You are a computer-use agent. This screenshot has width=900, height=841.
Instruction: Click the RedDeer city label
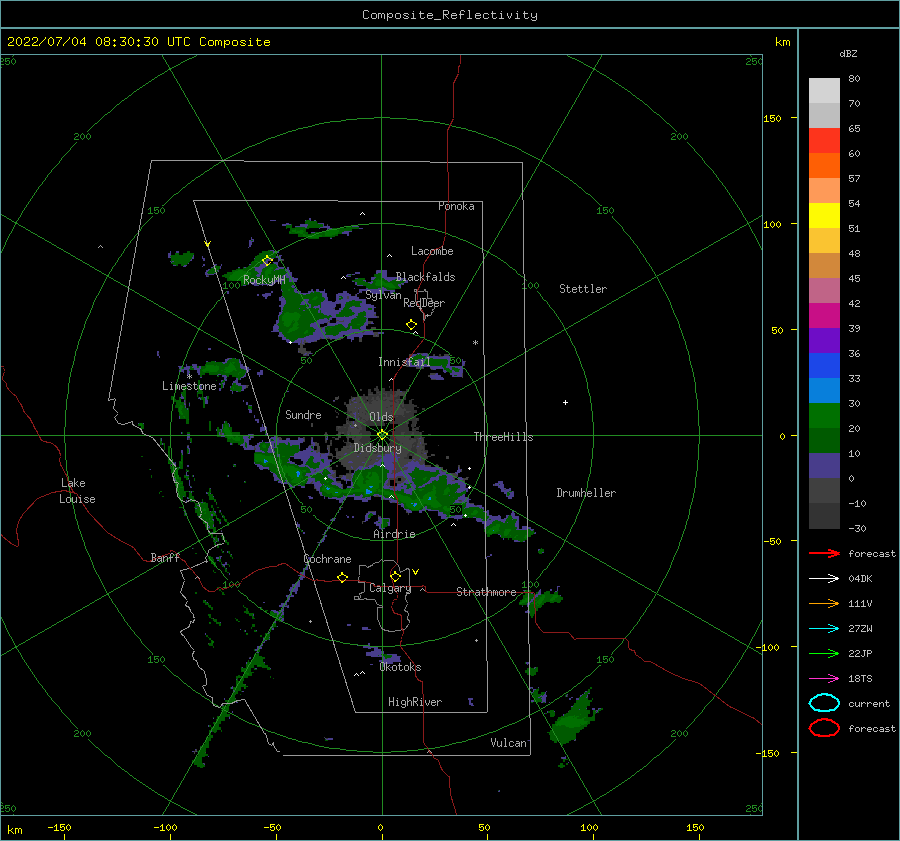coord(424,303)
